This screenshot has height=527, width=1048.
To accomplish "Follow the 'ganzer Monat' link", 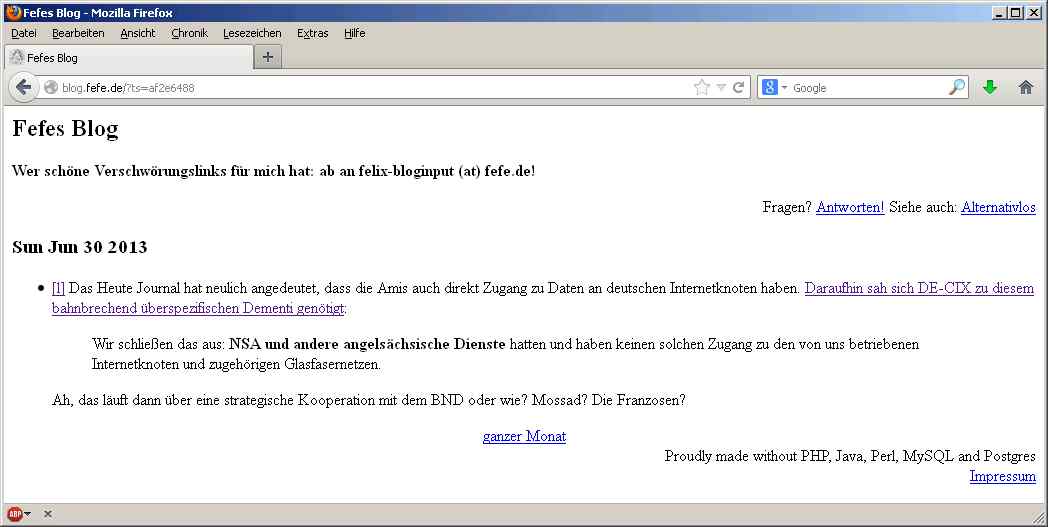I will [524, 436].
